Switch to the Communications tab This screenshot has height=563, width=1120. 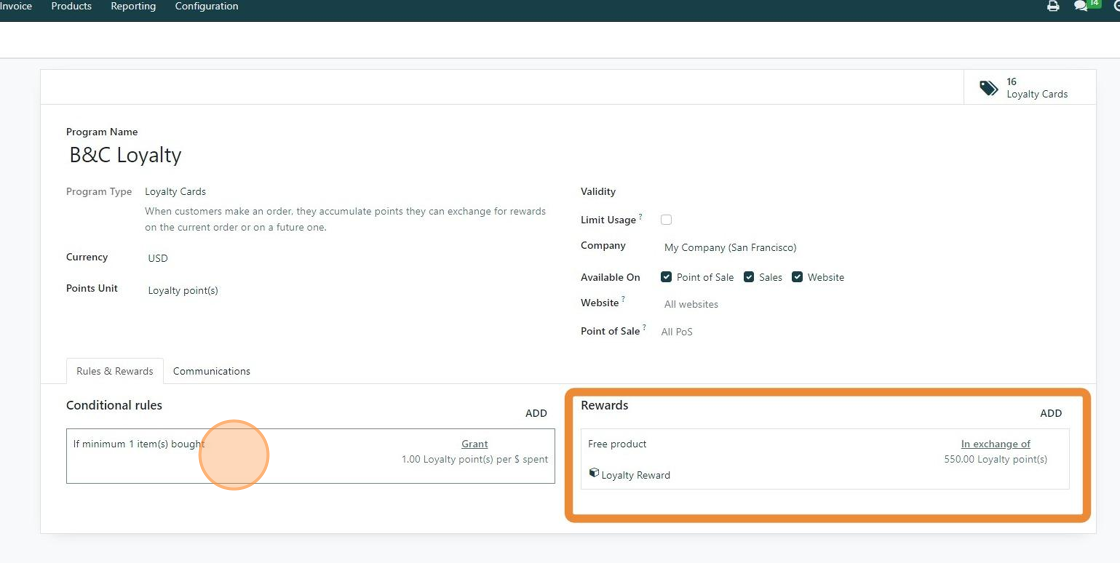[211, 371]
